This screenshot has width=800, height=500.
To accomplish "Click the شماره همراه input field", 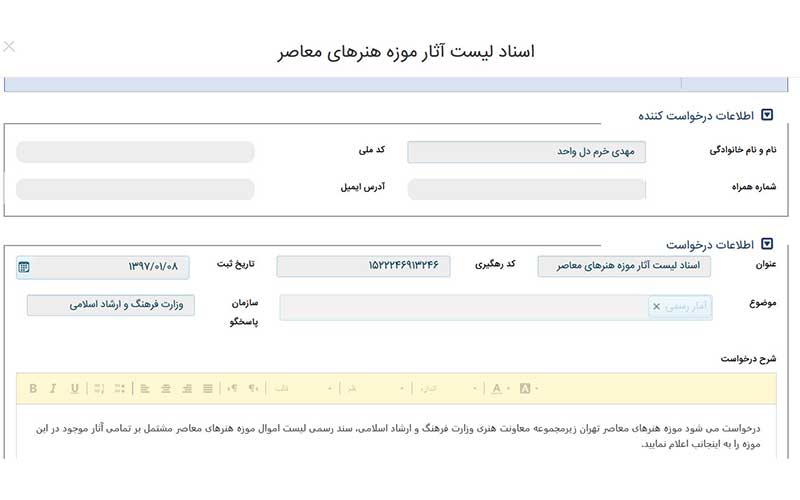I will pos(526,189).
